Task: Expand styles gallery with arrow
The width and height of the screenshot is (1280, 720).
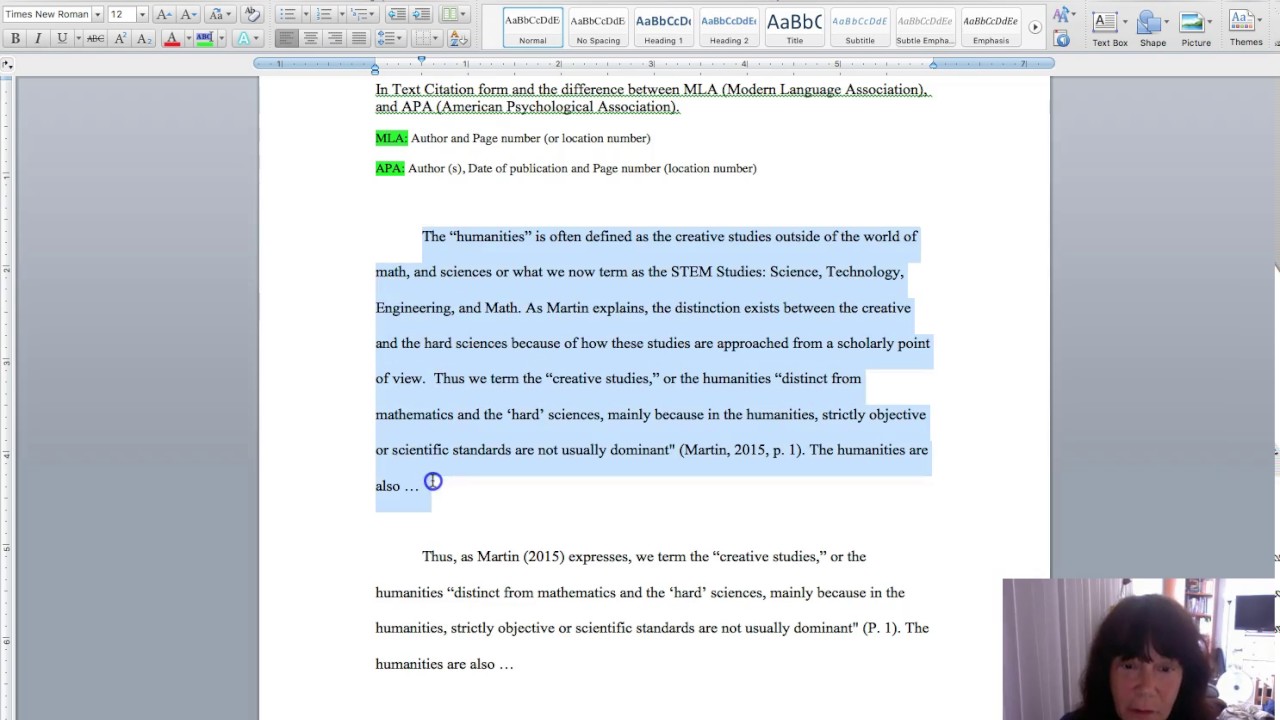Action: pyautogui.click(x=1035, y=27)
